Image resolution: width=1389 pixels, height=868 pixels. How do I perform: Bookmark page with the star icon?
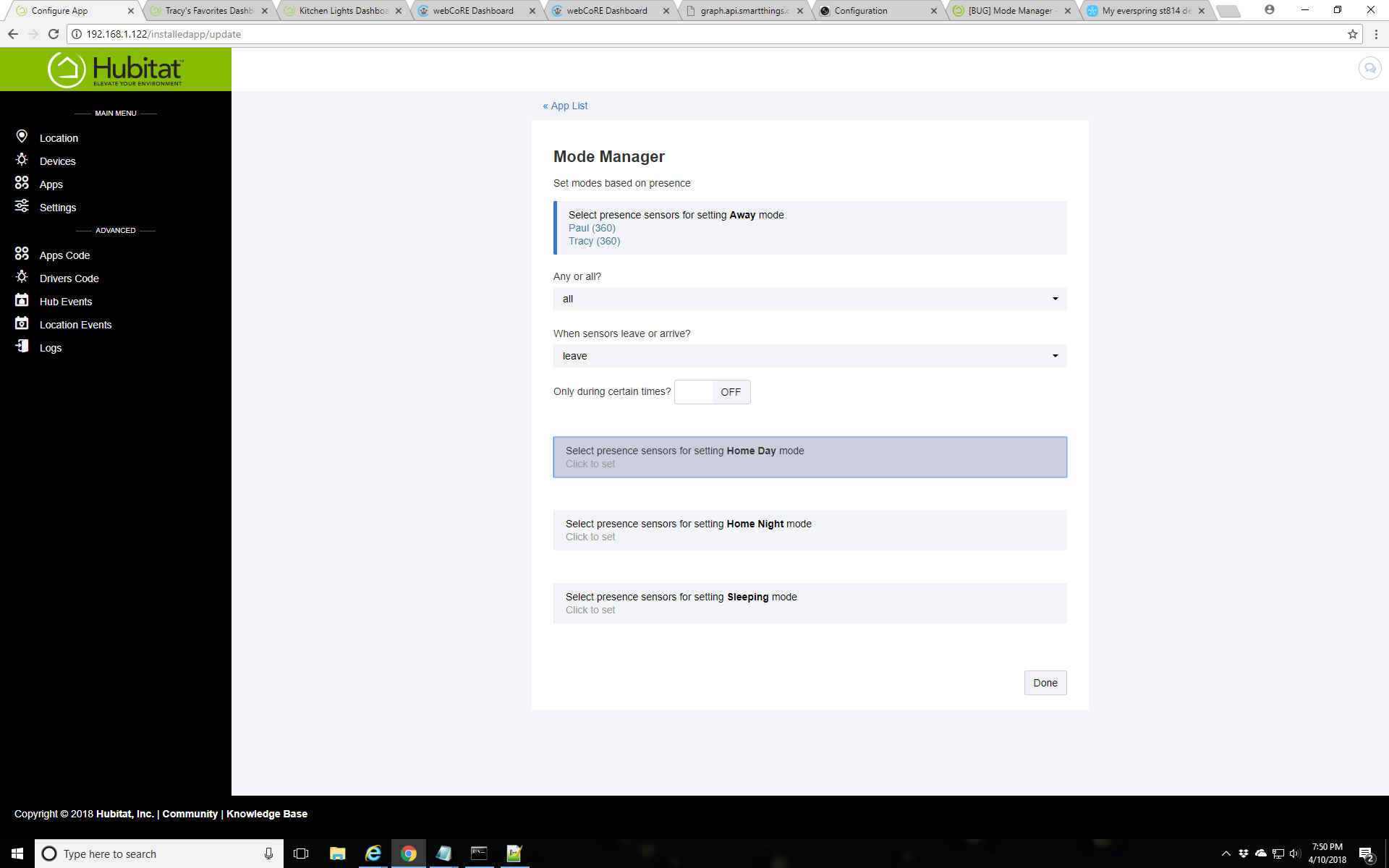pos(1352,34)
